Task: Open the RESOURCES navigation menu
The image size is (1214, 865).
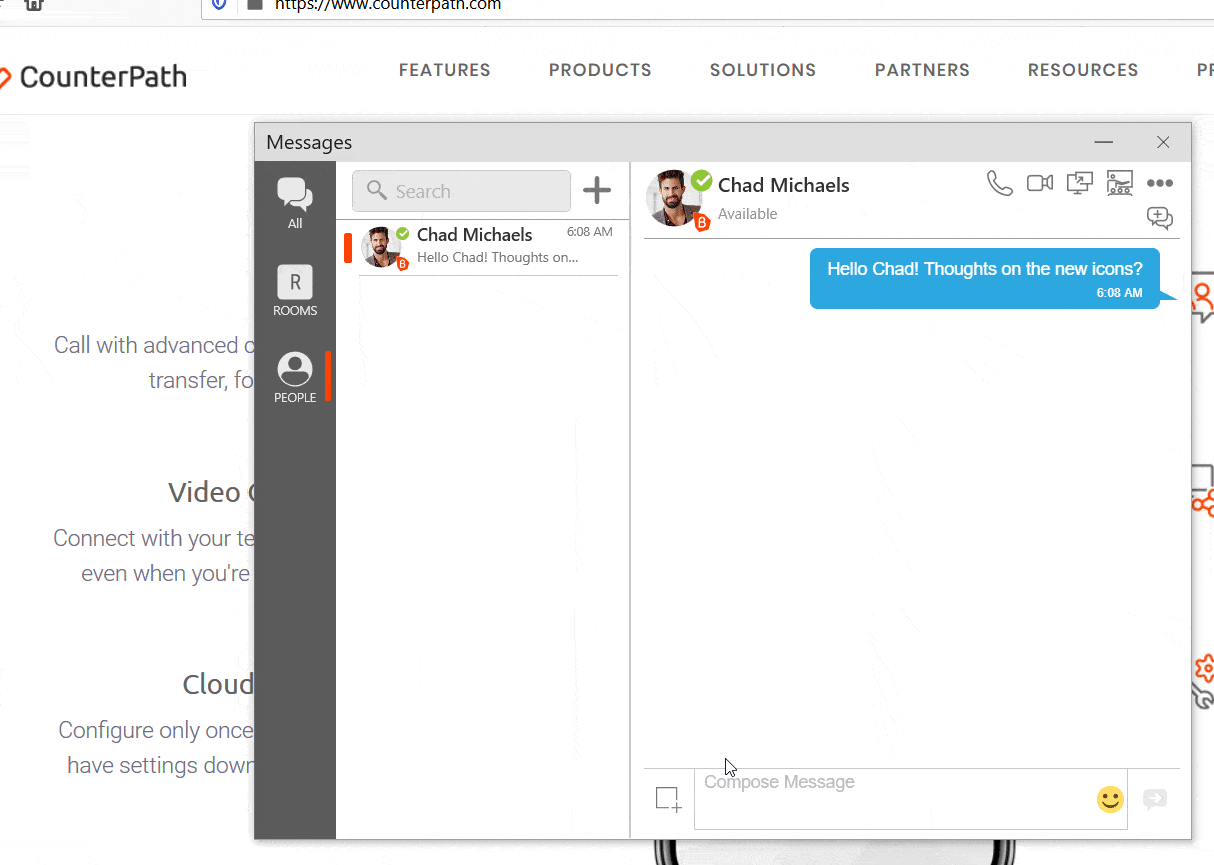Action: tap(1083, 70)
